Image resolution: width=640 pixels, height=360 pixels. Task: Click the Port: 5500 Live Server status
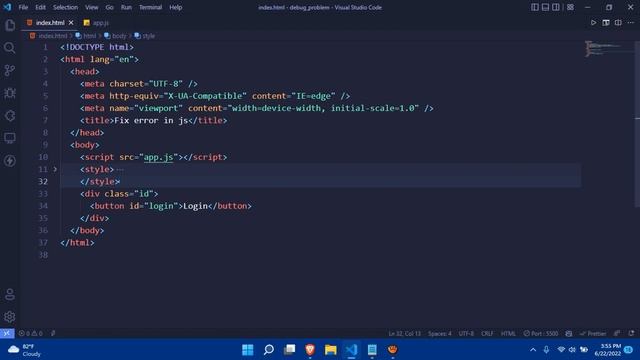coord(541,333)
